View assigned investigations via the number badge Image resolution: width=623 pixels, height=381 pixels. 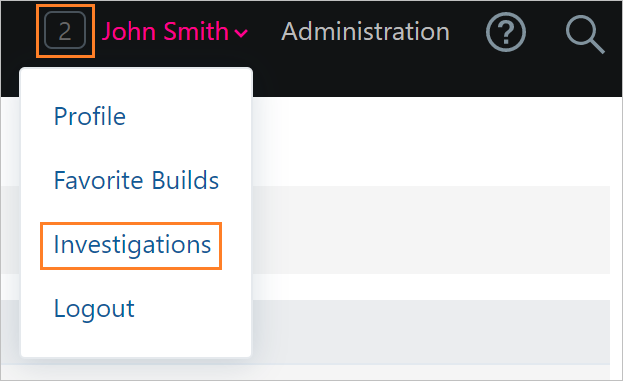click(65, 31)
